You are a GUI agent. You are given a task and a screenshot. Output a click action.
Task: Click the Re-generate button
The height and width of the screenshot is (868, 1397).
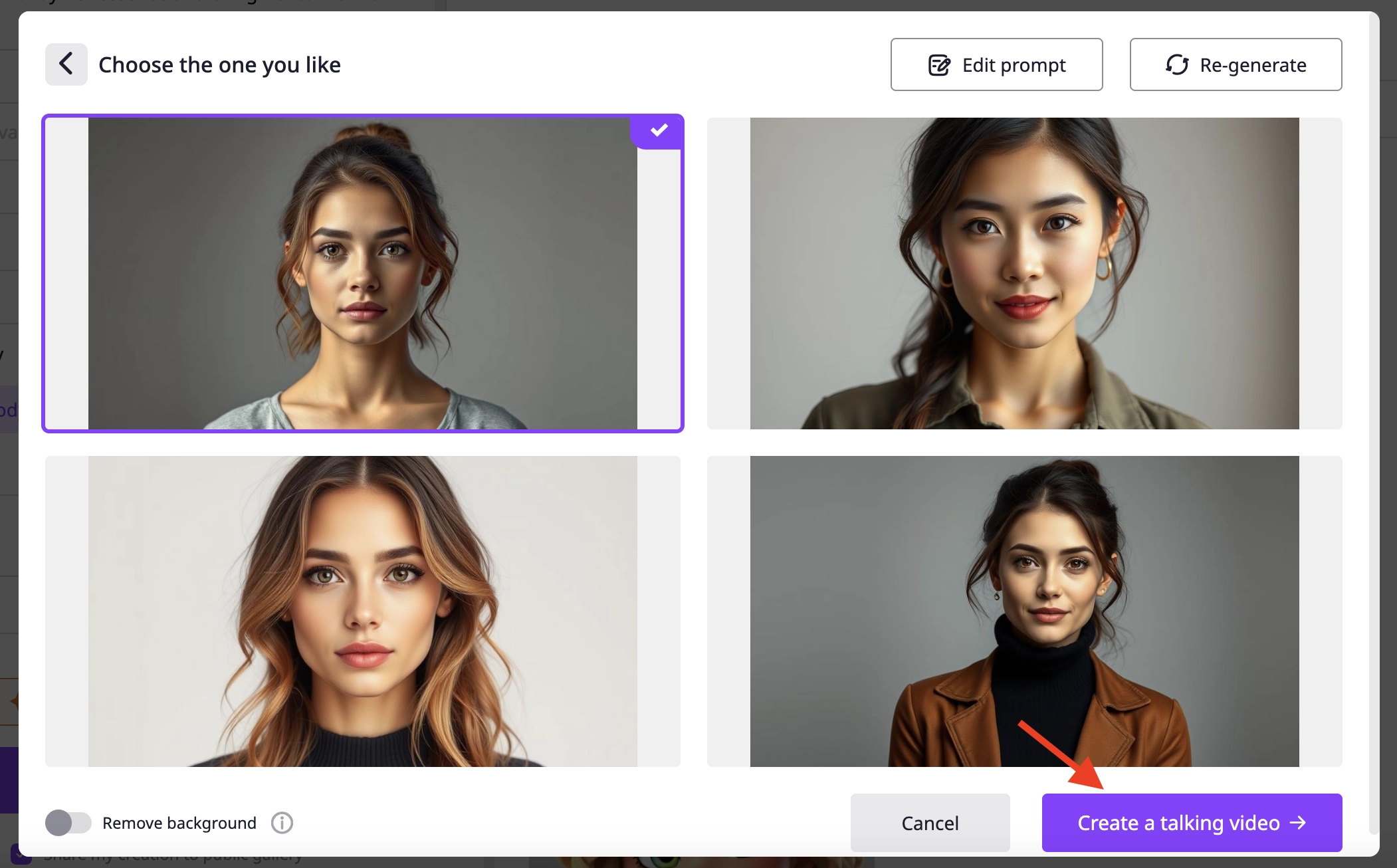[x=1234, y=64]
